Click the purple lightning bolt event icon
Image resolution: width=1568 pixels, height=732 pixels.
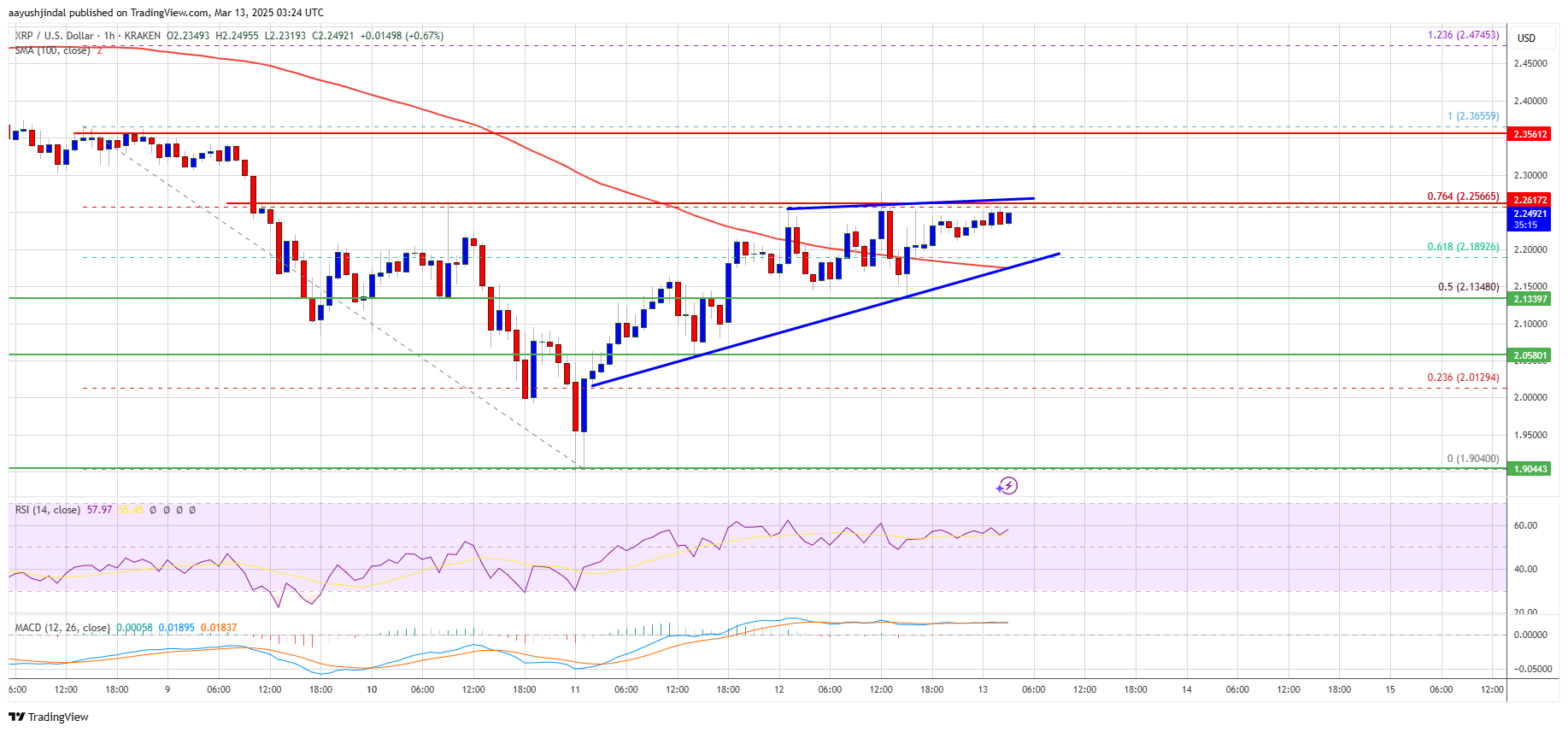[x=1007, y=486]
